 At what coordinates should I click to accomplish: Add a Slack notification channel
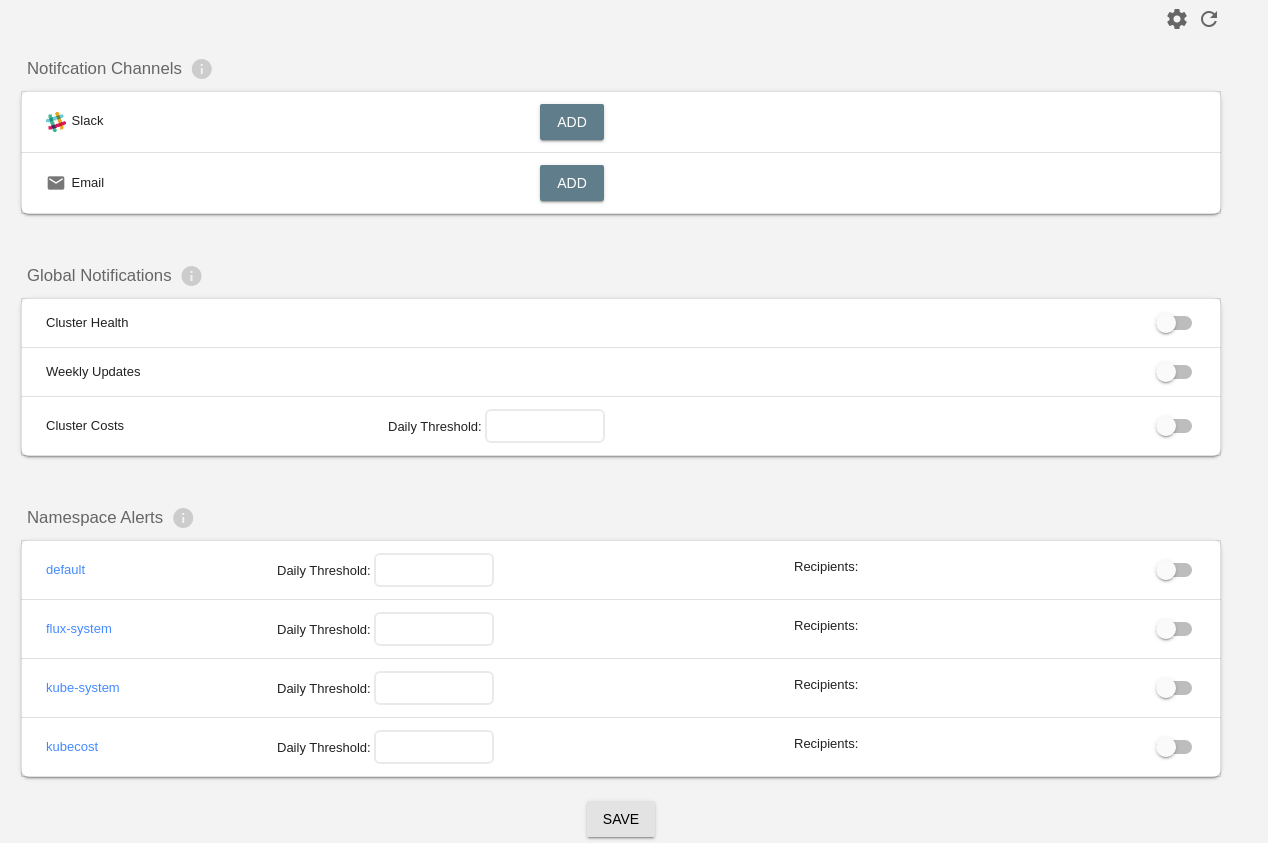tap(572, 122)
